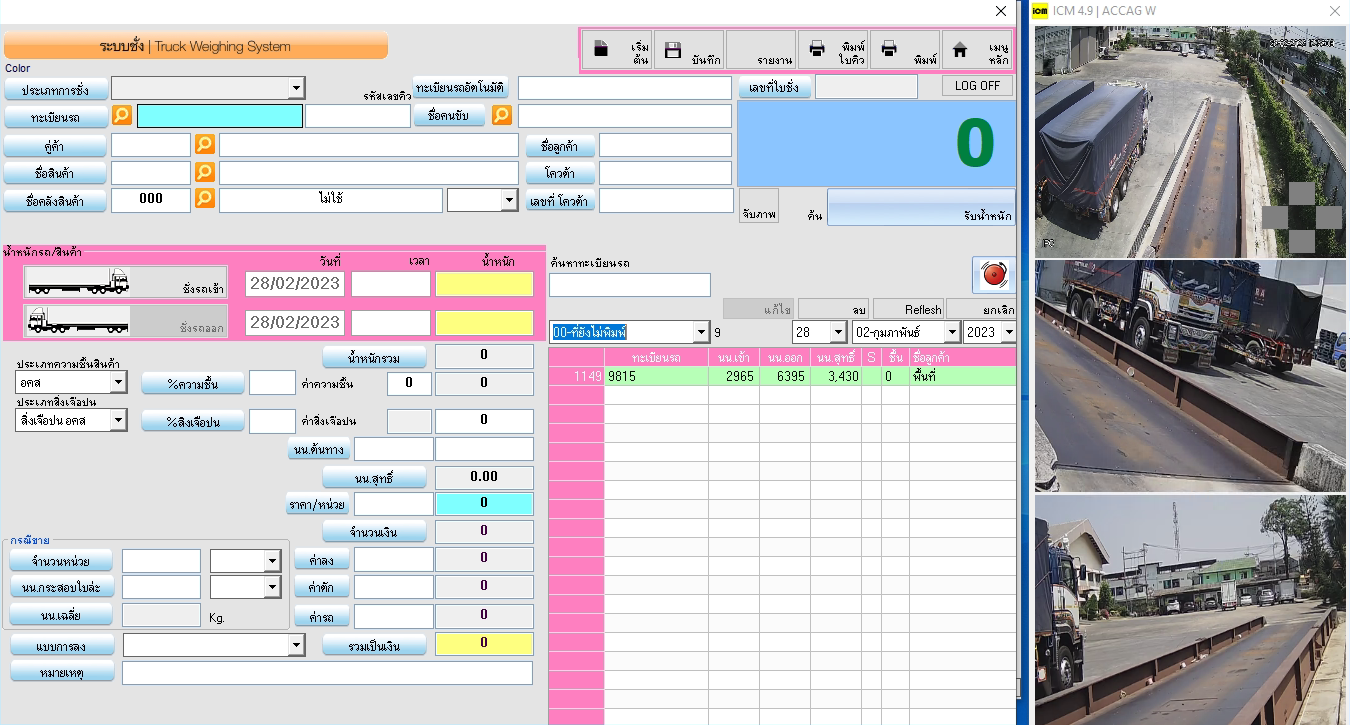This screenshot has width=1350, height=725.
Task: Click the เริ่มต้น (new) toolbar icon
Action: [602, 49]
